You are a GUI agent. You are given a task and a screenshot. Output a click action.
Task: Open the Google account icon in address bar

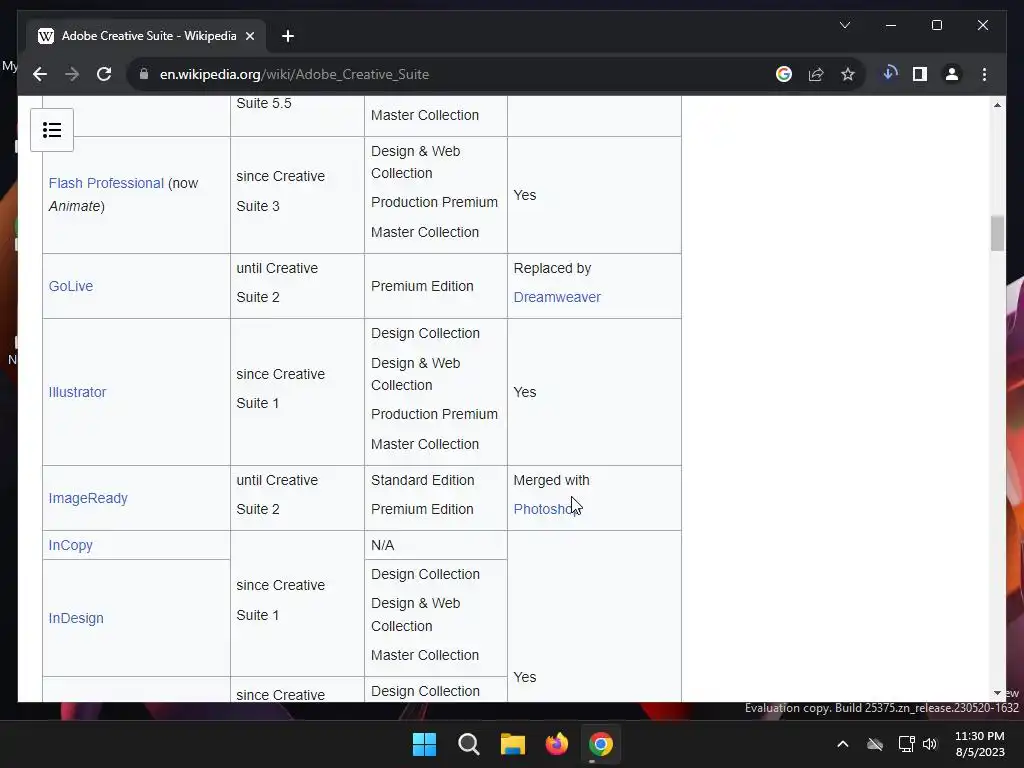pos(784,74)
